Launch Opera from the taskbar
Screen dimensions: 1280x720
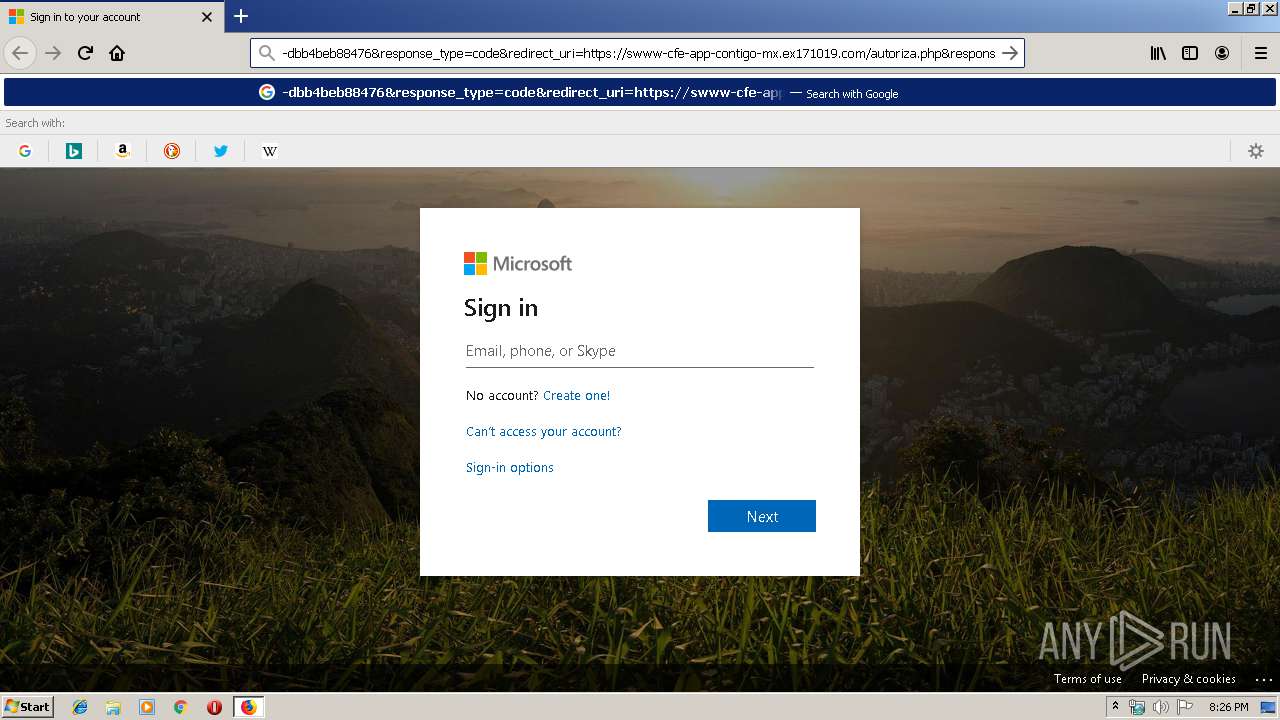(x=214, y=707)
